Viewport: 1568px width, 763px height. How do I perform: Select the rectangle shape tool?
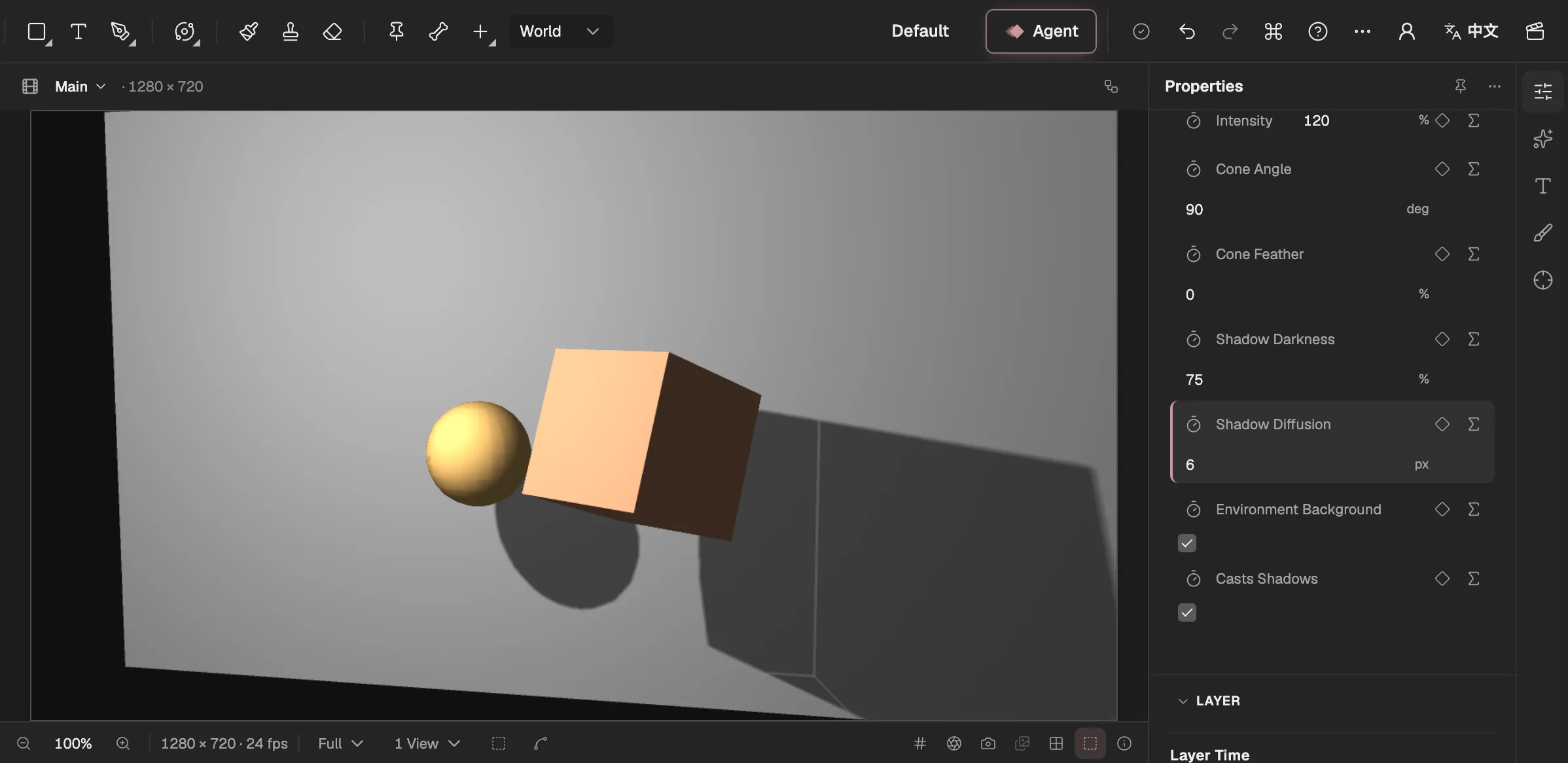coord(37,31)
